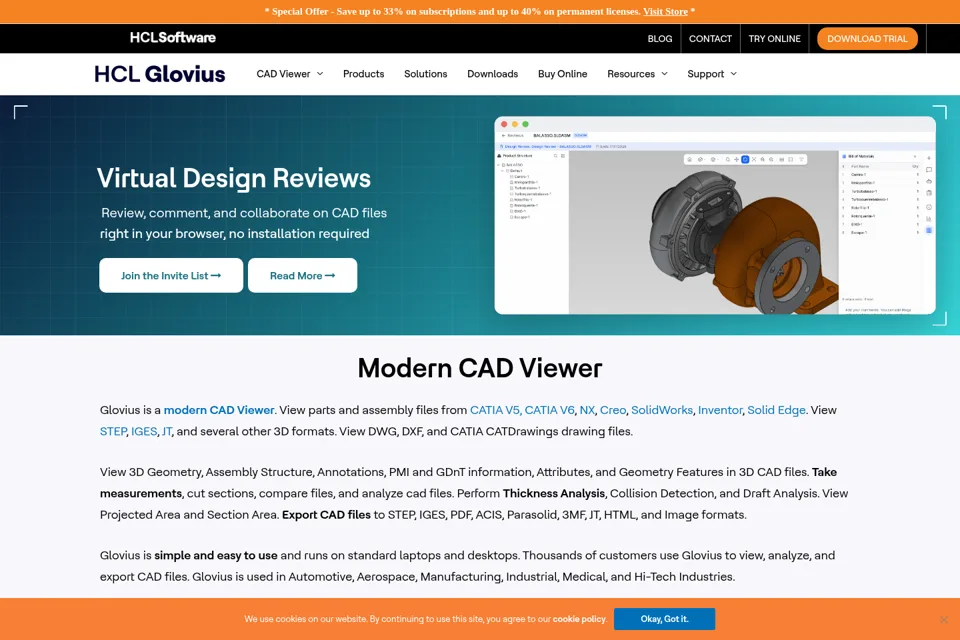Screen dimensions: 960x640
Task: Click the bold Thickness Analysis text
Action: pos(554,494)
